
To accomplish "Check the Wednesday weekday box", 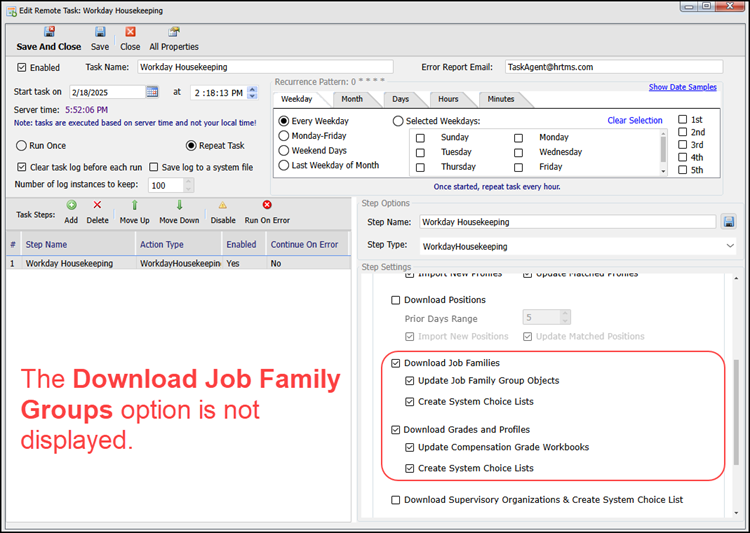I will 518,153.
